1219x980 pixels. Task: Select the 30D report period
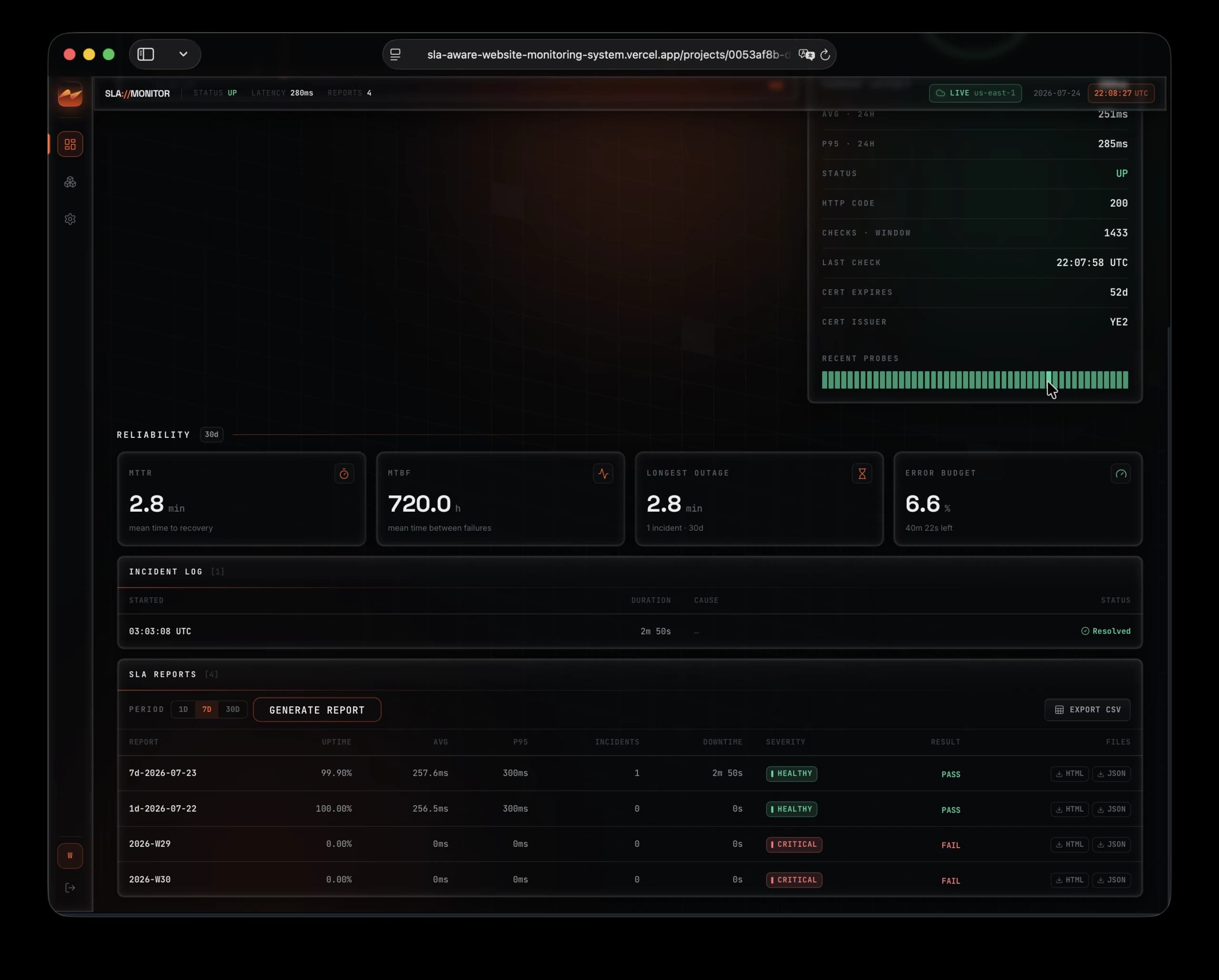point(232,709)
